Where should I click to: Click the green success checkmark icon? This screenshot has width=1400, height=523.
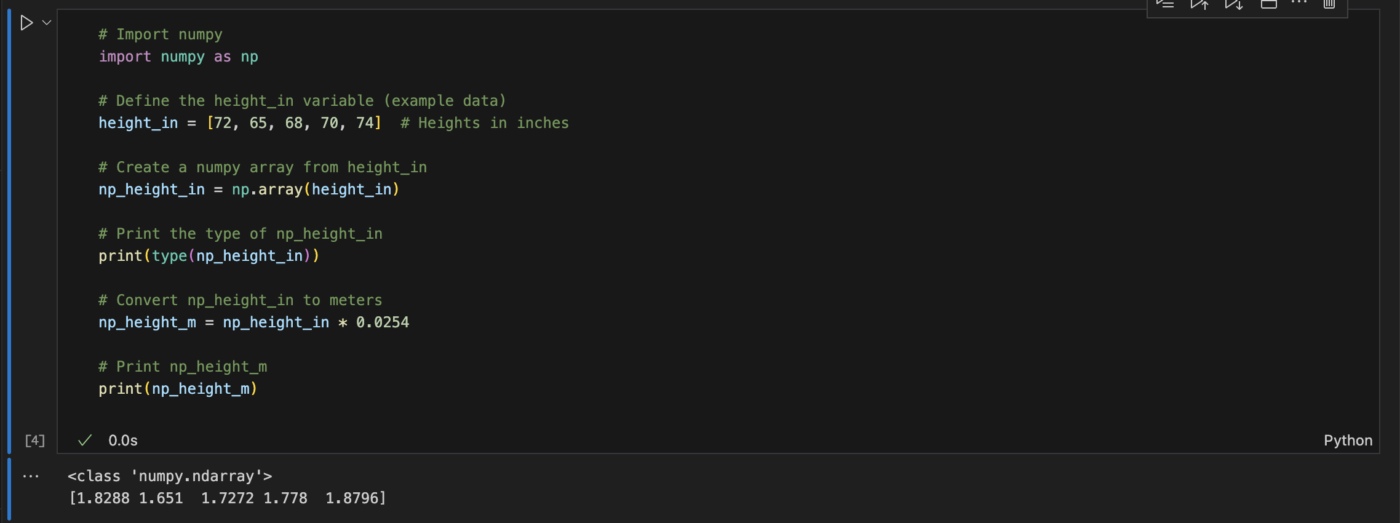coord(85,440)
